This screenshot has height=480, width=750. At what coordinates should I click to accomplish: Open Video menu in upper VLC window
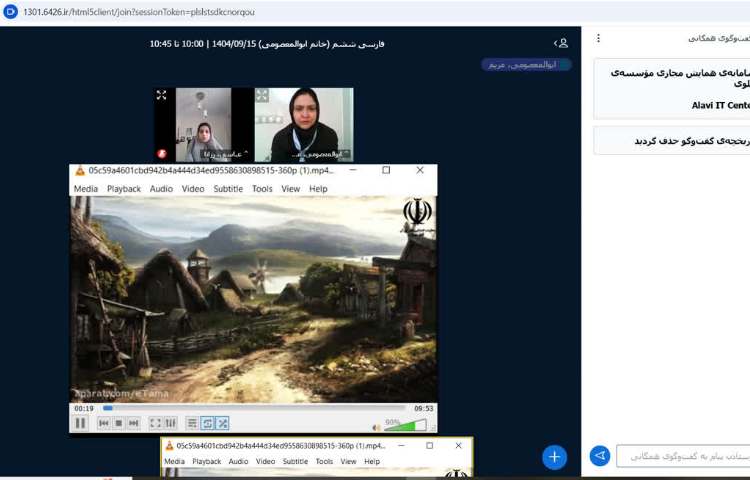point(193,189)
